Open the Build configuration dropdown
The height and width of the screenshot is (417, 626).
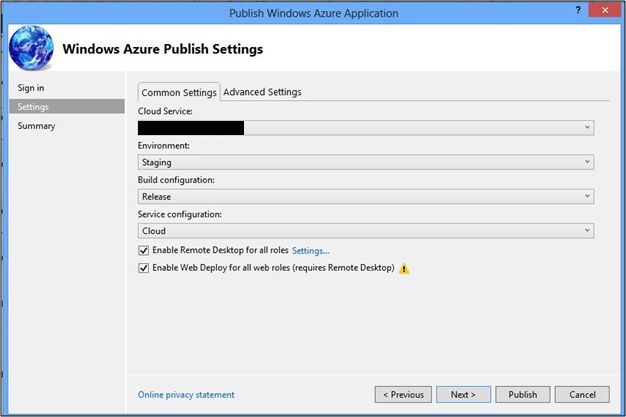(x=587, y=197)
